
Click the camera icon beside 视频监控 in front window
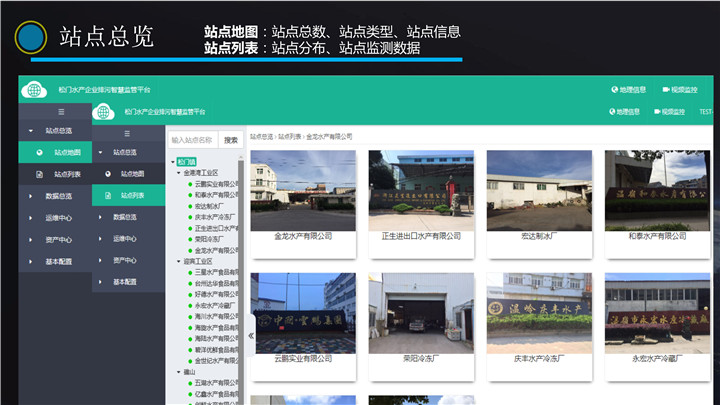point(657,112)
